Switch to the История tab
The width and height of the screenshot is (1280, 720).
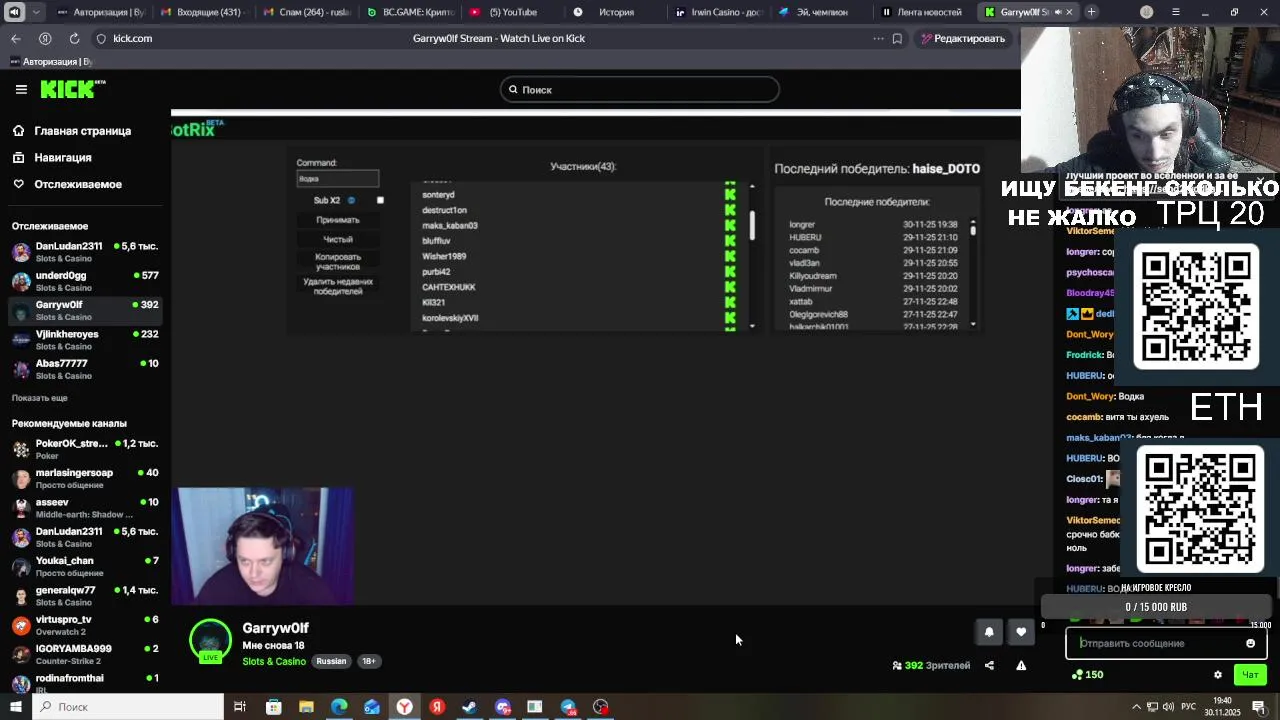(x=614, y=12)
